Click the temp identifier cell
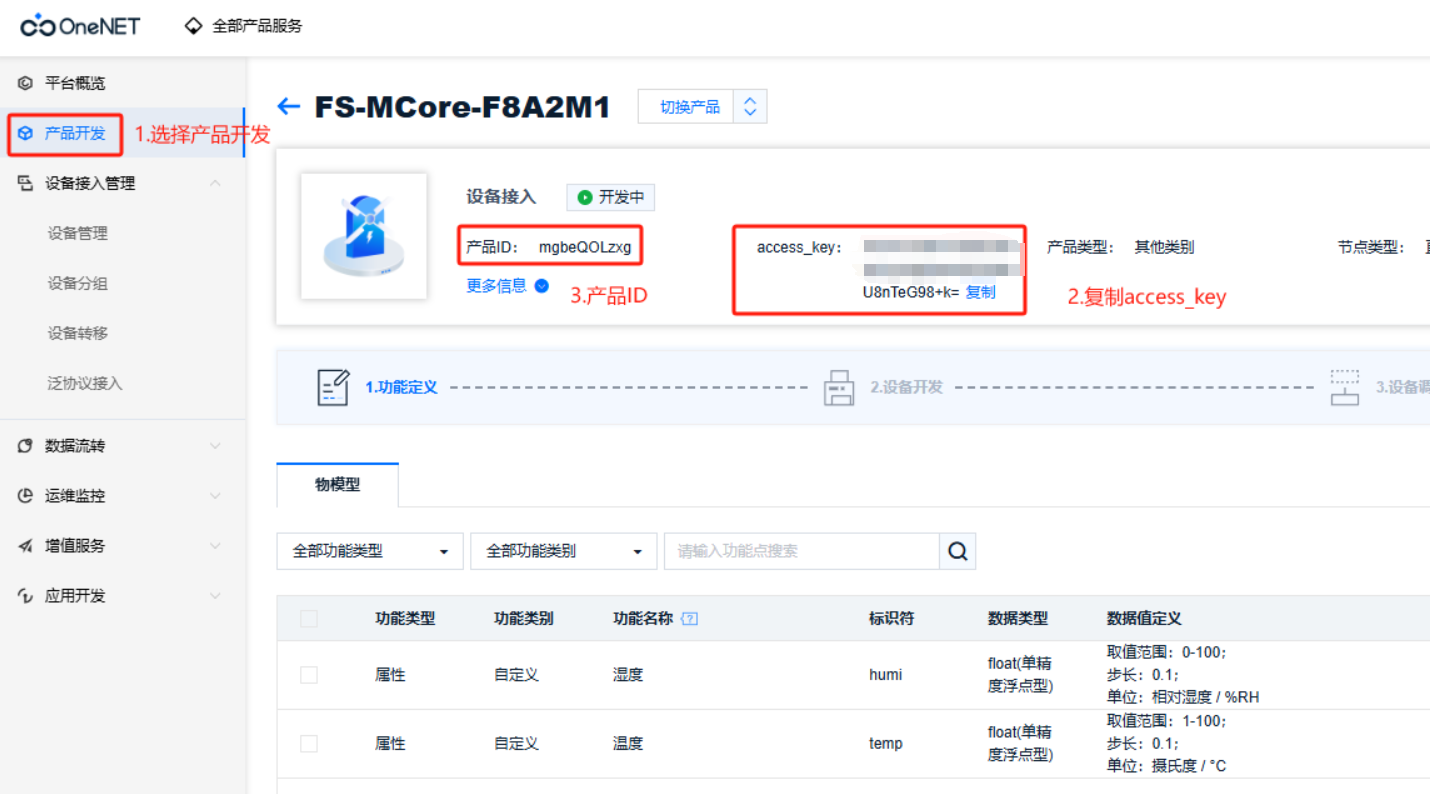 click(886, 744)
